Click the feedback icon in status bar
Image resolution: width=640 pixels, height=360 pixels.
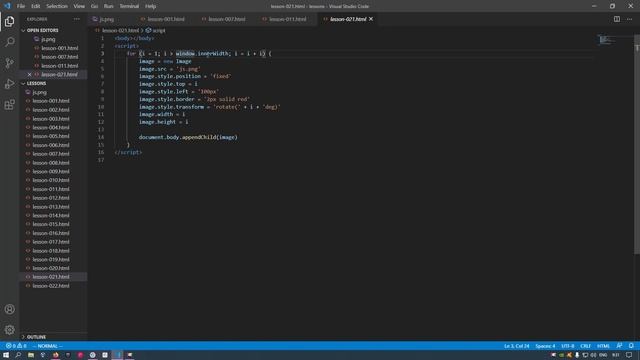pos(619,346)
